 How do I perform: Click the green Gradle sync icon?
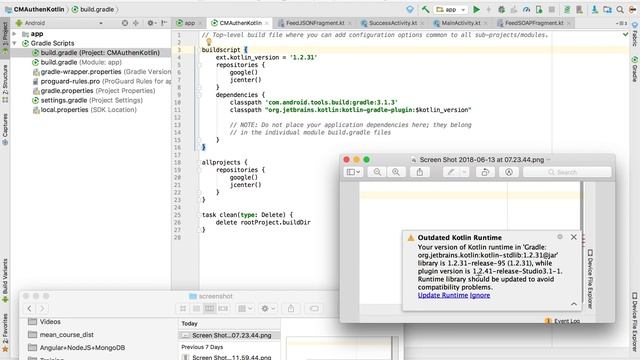click(567, 9)
